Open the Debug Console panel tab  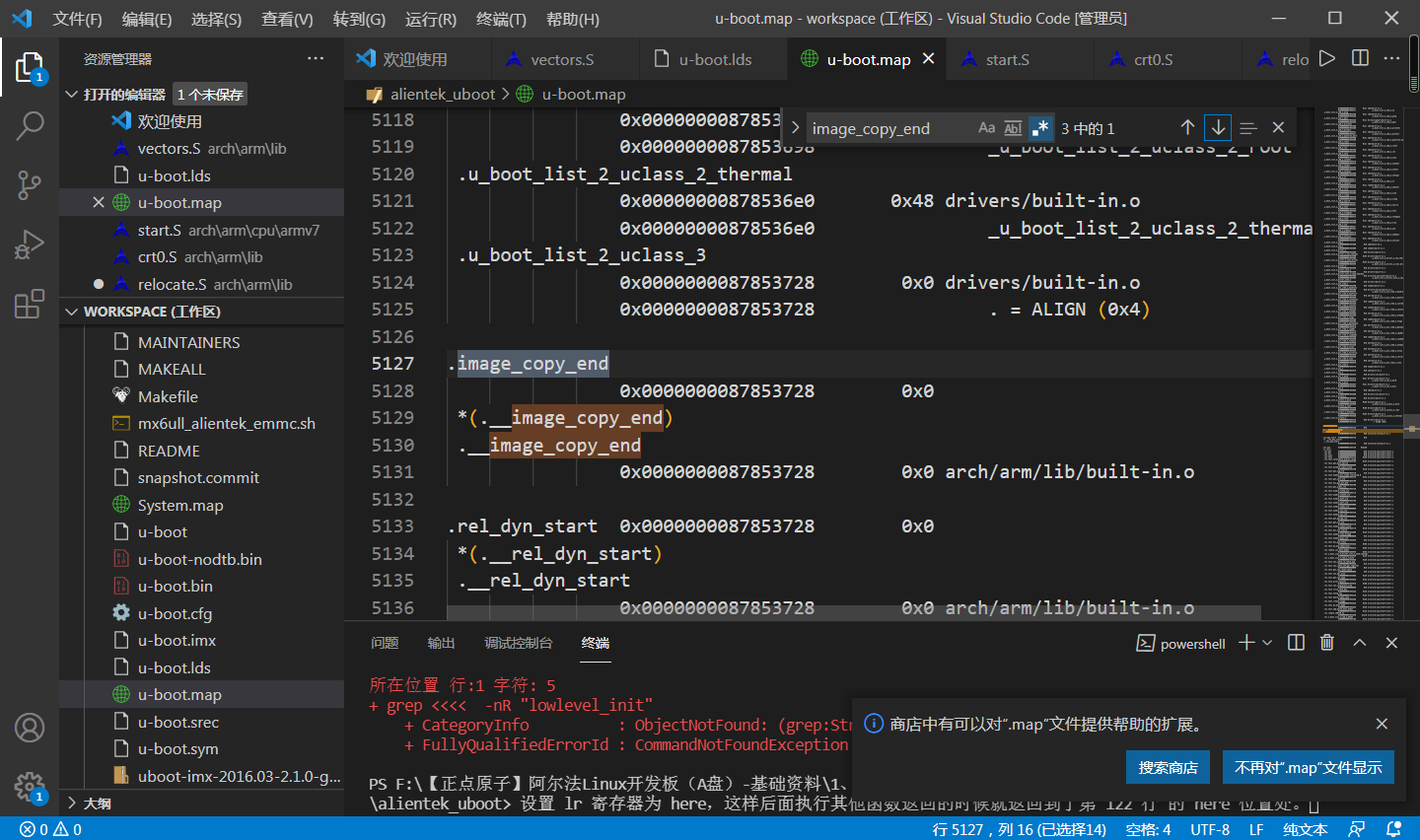click(518, 643)
